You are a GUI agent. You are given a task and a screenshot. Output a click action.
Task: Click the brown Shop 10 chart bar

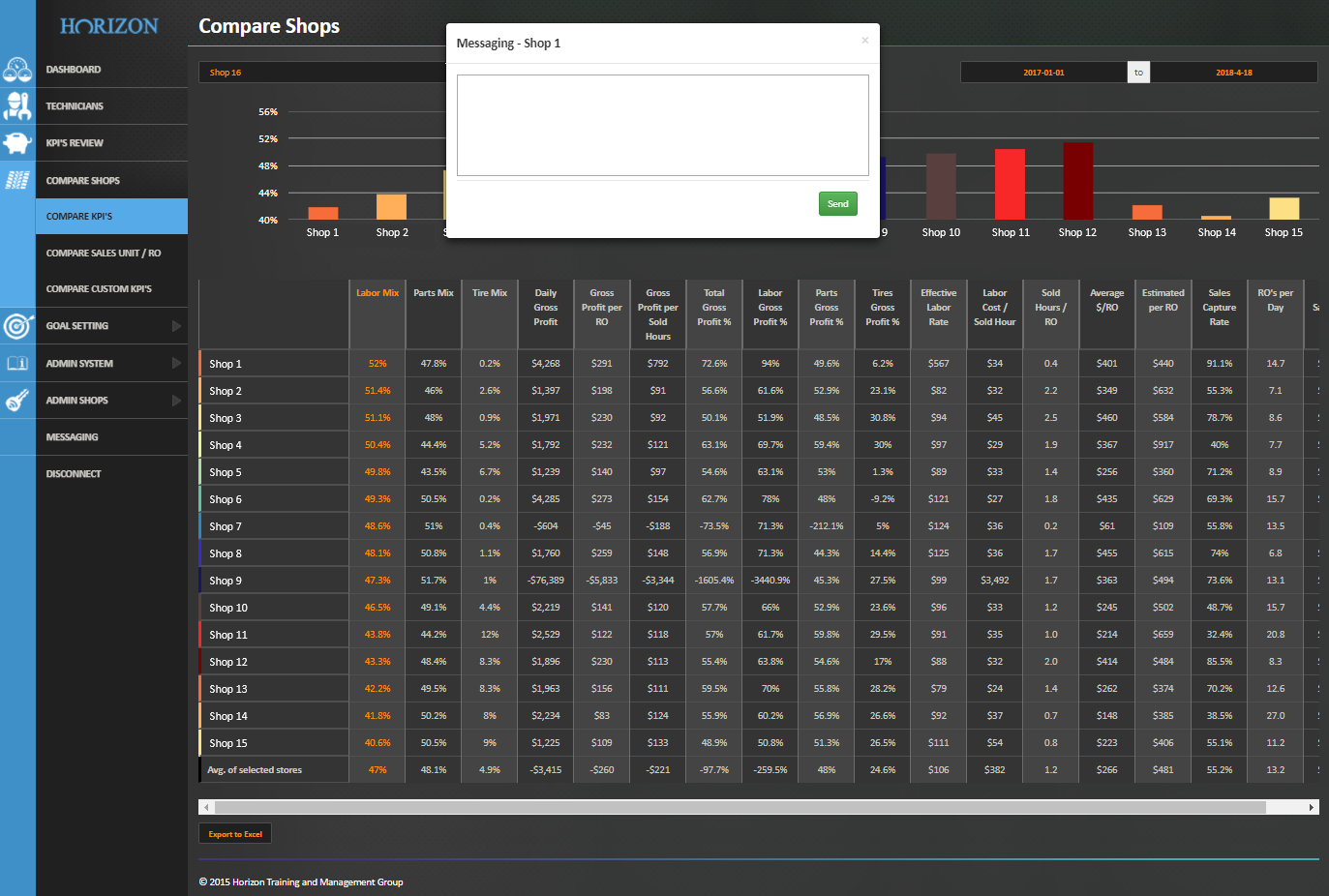point(941,187)
